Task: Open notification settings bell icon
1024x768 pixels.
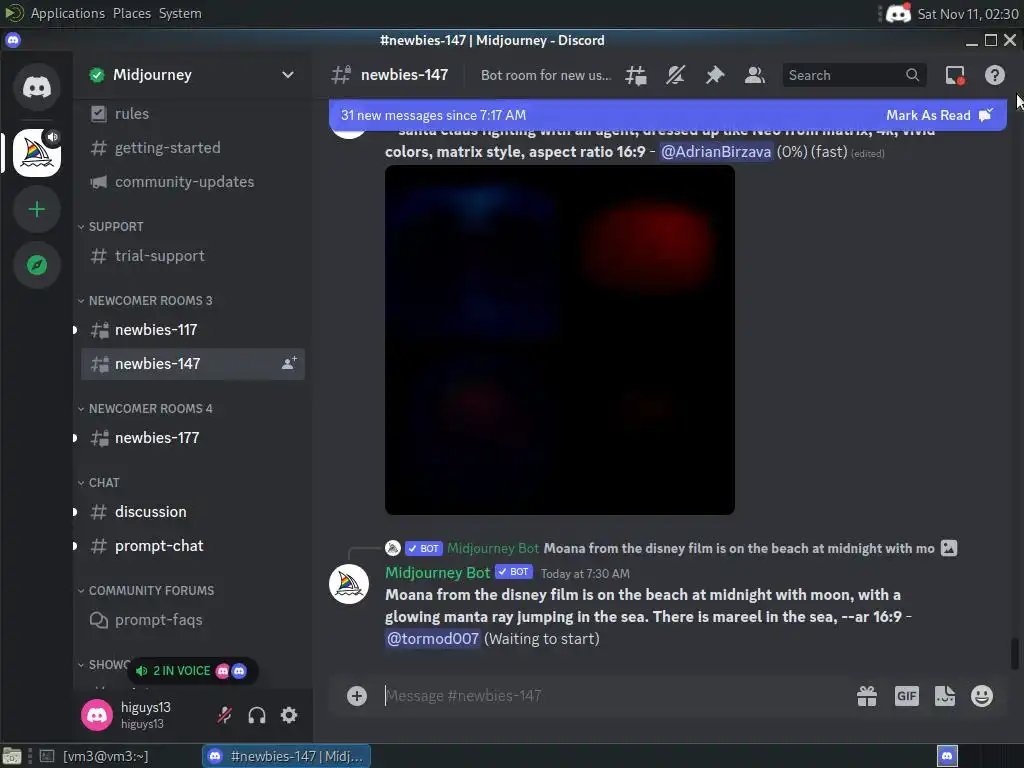Action: [x=675, y=75]
